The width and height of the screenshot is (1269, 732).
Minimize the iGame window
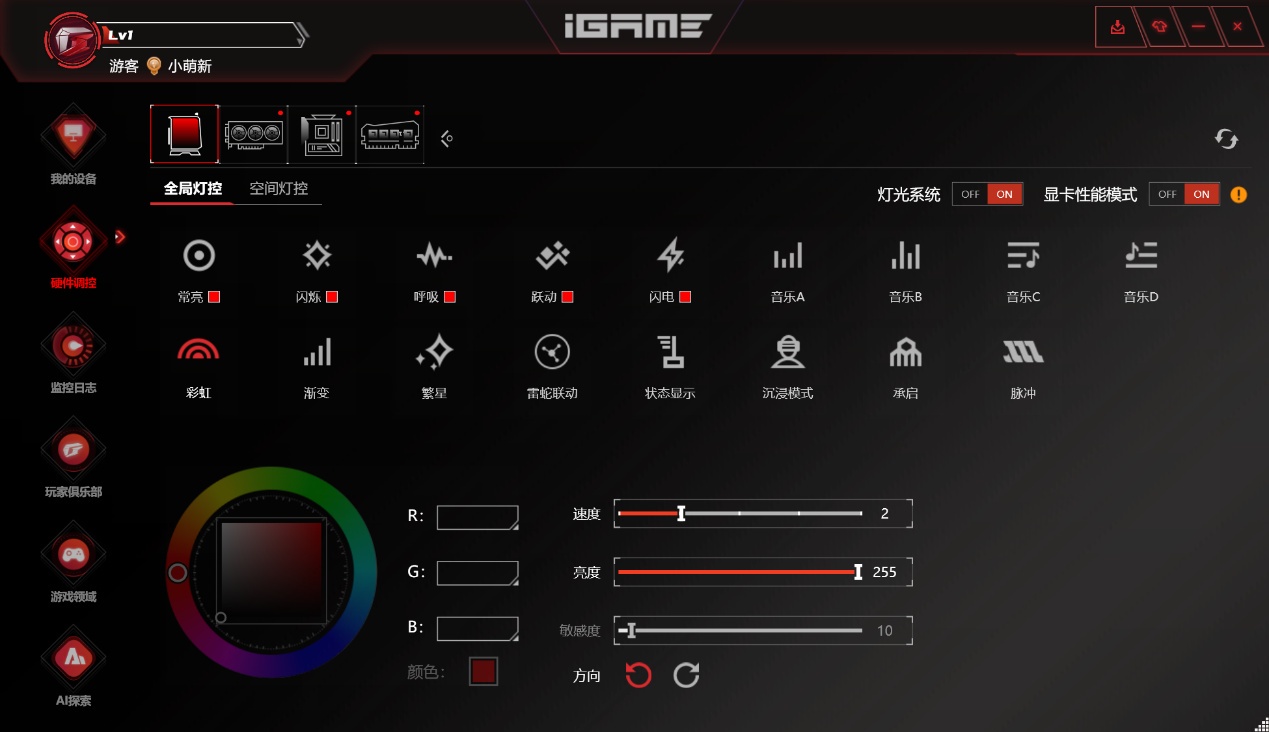[1198, 27]
